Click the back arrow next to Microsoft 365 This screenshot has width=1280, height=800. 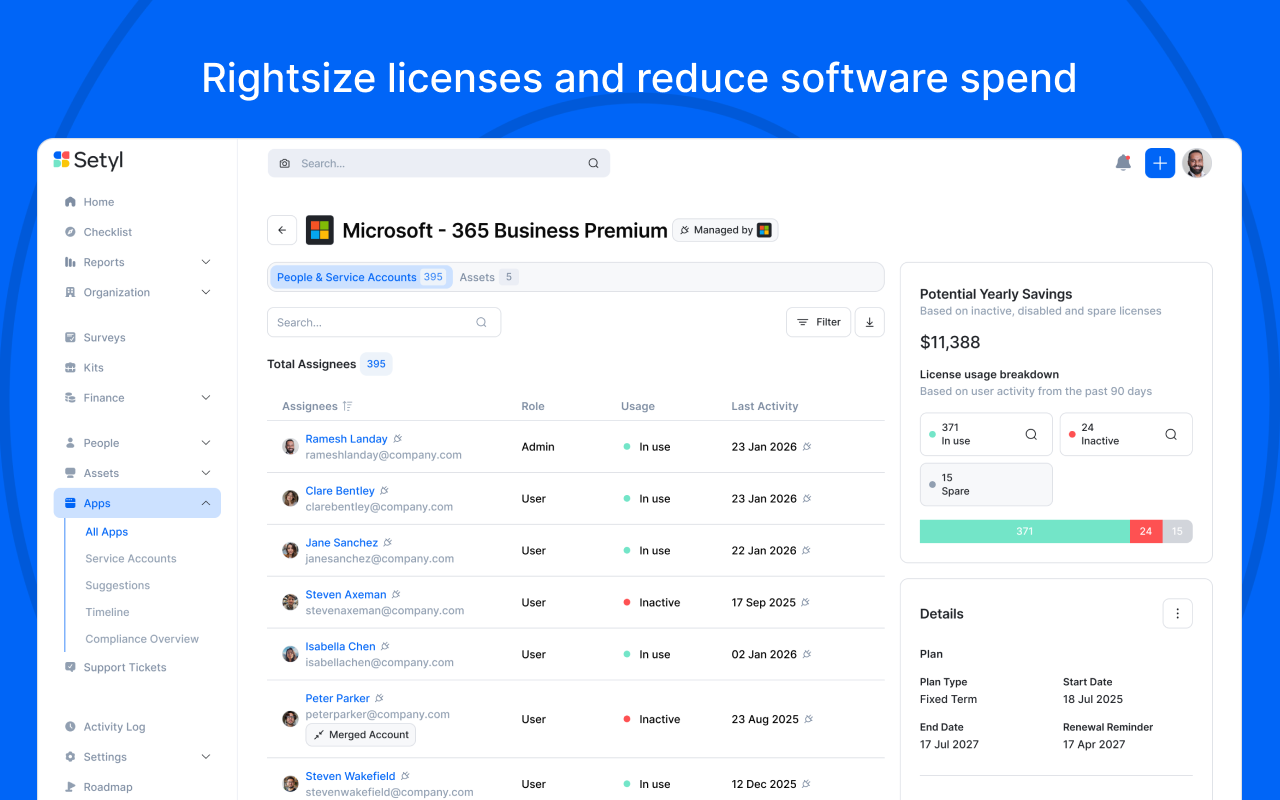coord(282,230)
